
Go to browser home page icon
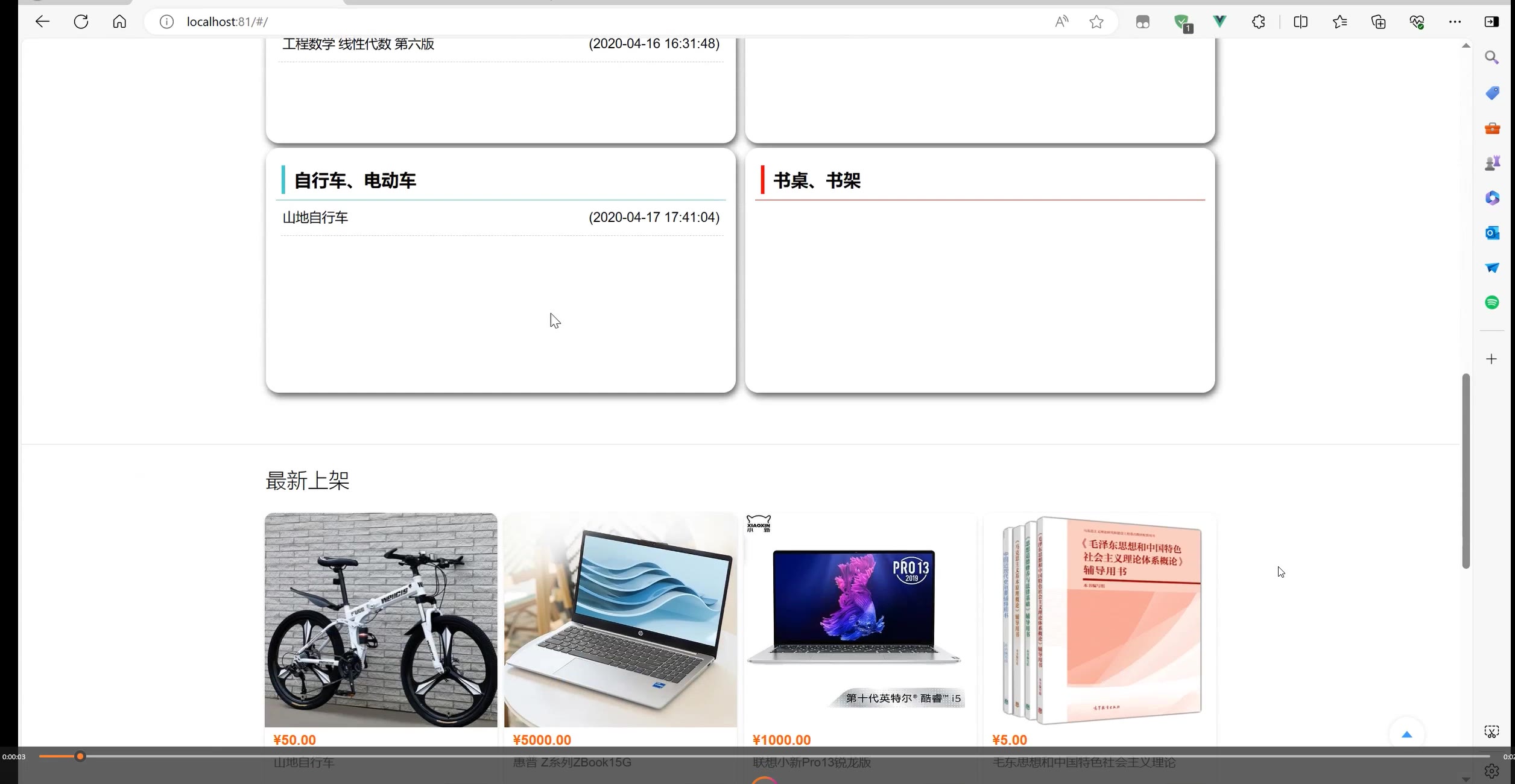(x=119, y=22)
